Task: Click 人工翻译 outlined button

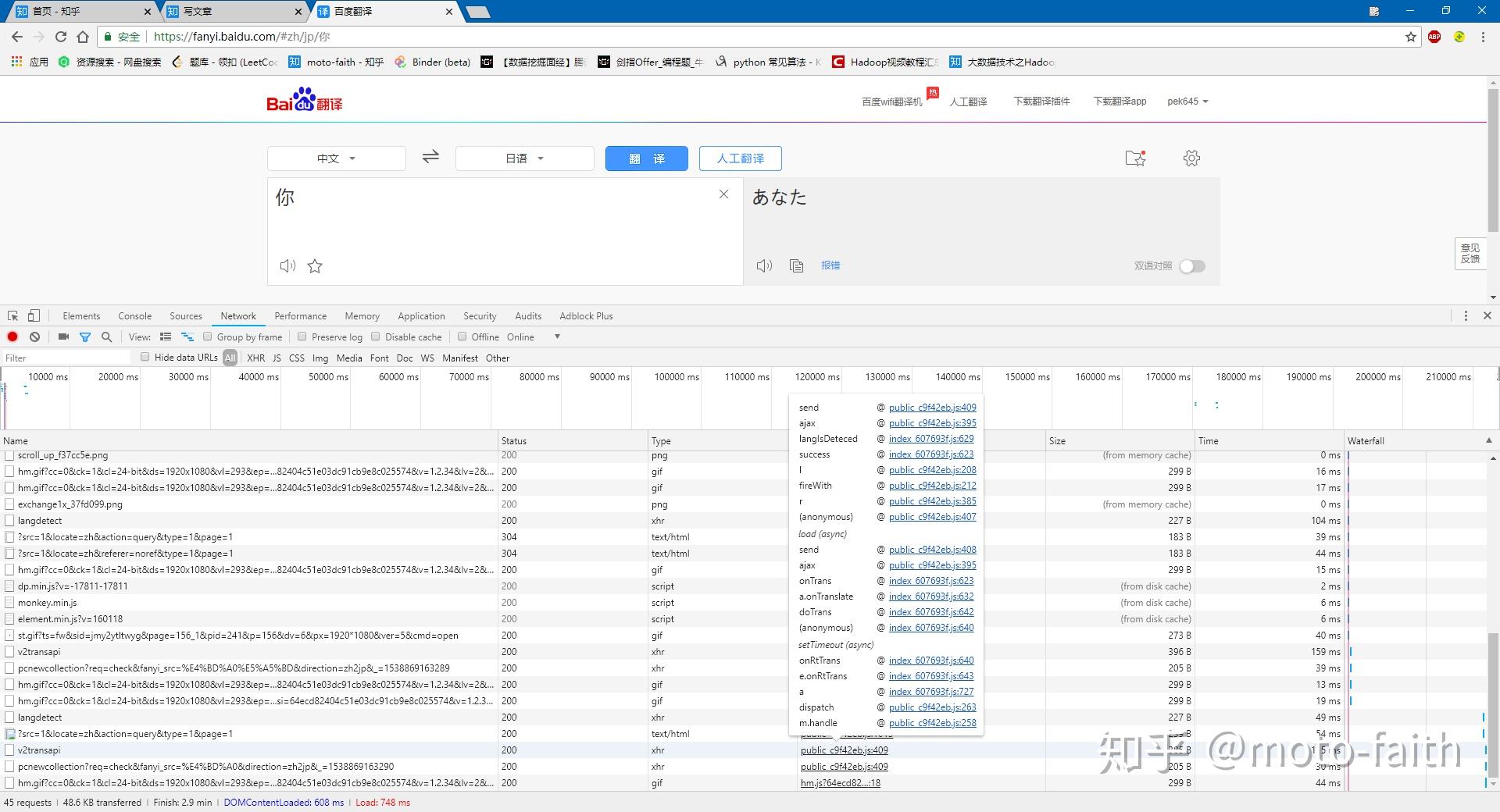Action: (741, 158)
